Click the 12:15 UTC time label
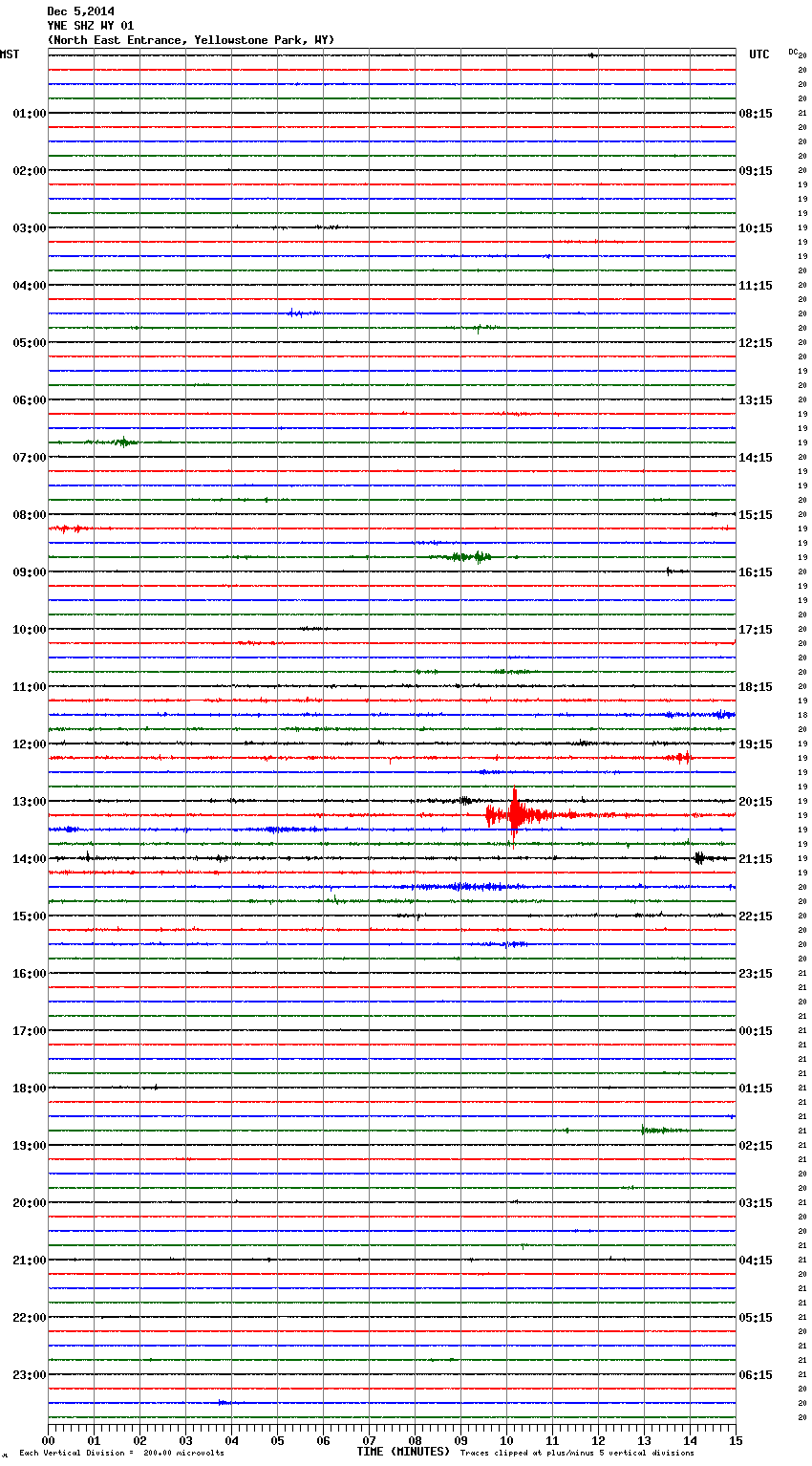This screenshot has height=1466, width=812. pyautogui.click(x=756, y=343)
